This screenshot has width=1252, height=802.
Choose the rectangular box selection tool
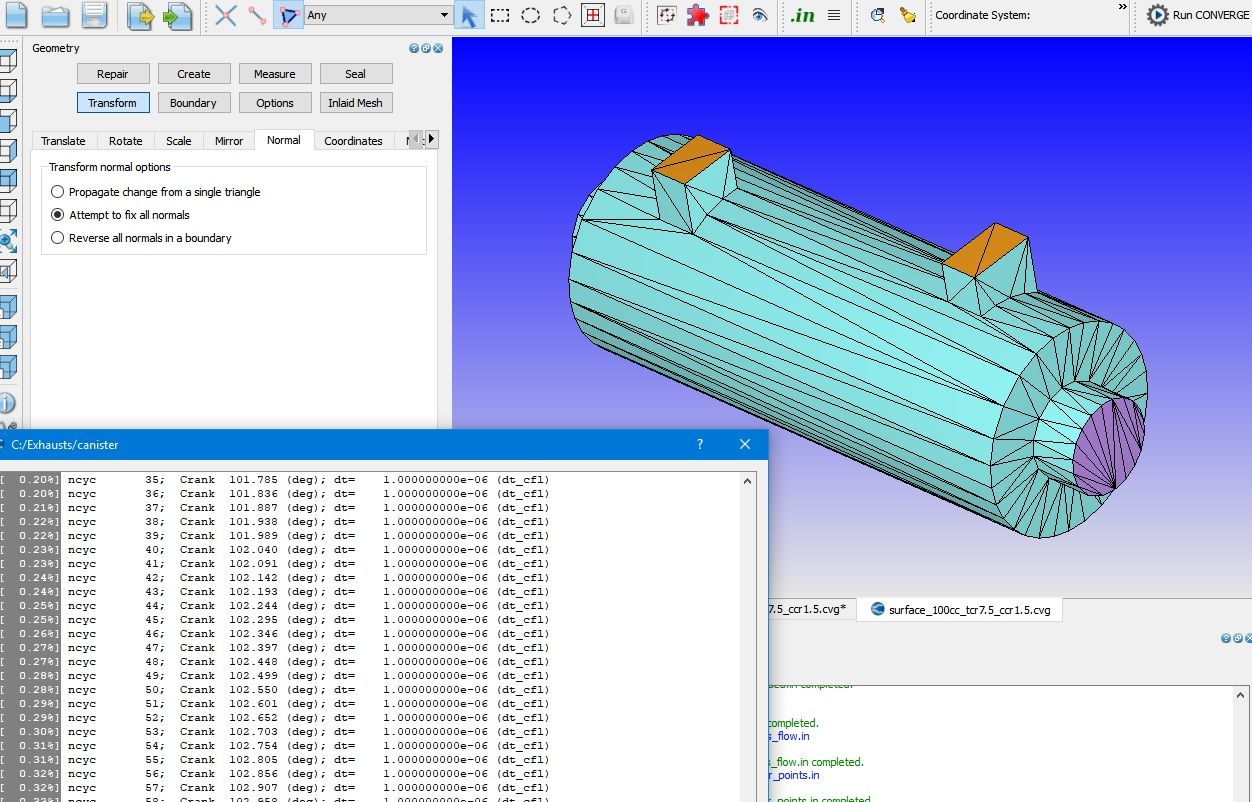pyautogui.click(x=500, y=15)
